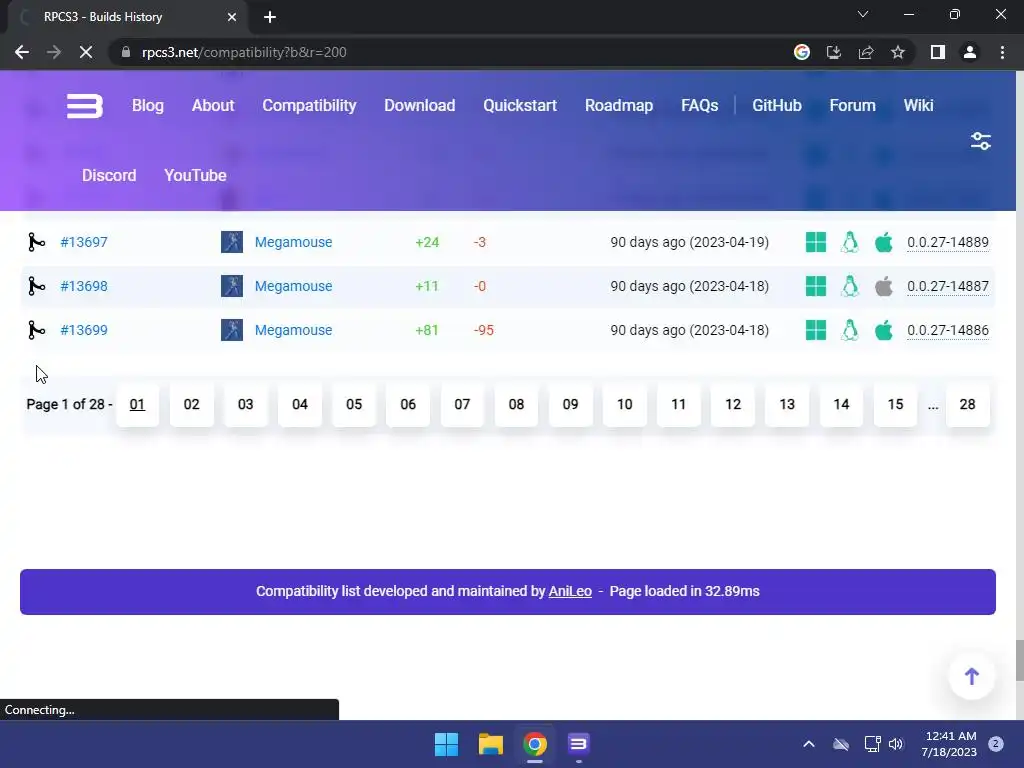Click Megamouse avatar in row #13699
Viewport: 1024px width, 768px height.
[232, 330]
